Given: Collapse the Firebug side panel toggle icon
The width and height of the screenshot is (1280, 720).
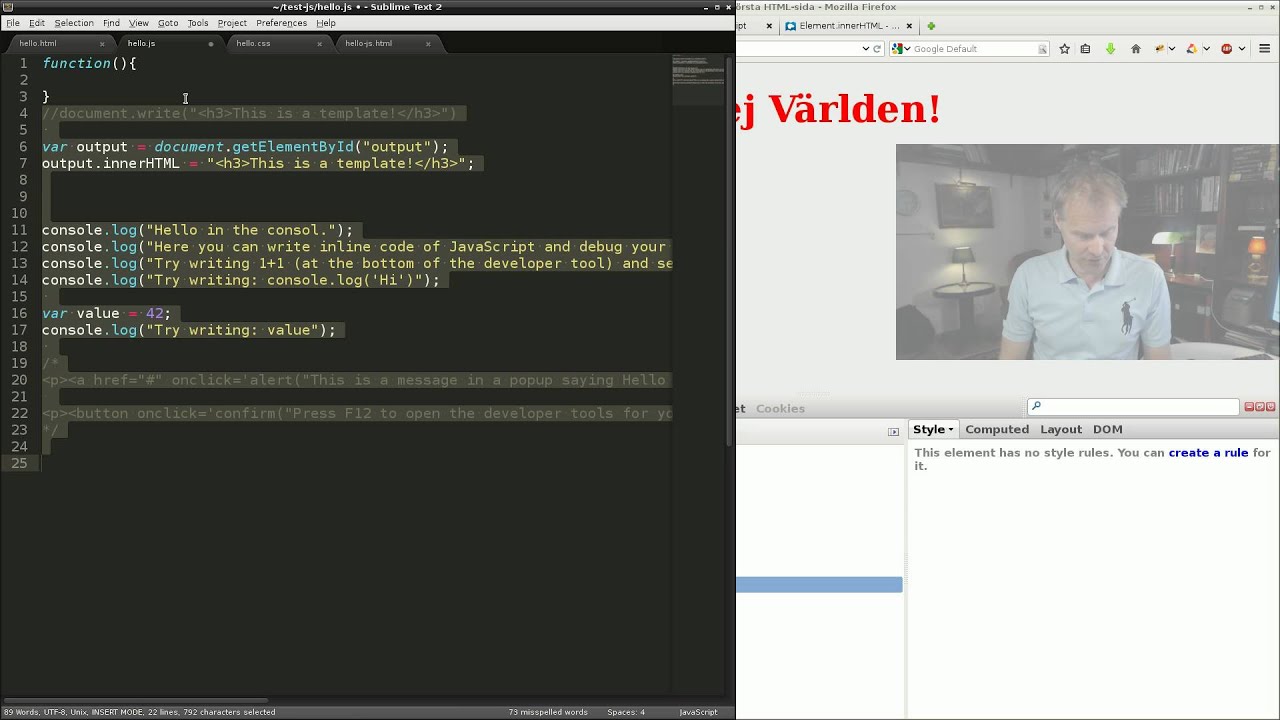Looking at the screenshot, I should 893,431.
